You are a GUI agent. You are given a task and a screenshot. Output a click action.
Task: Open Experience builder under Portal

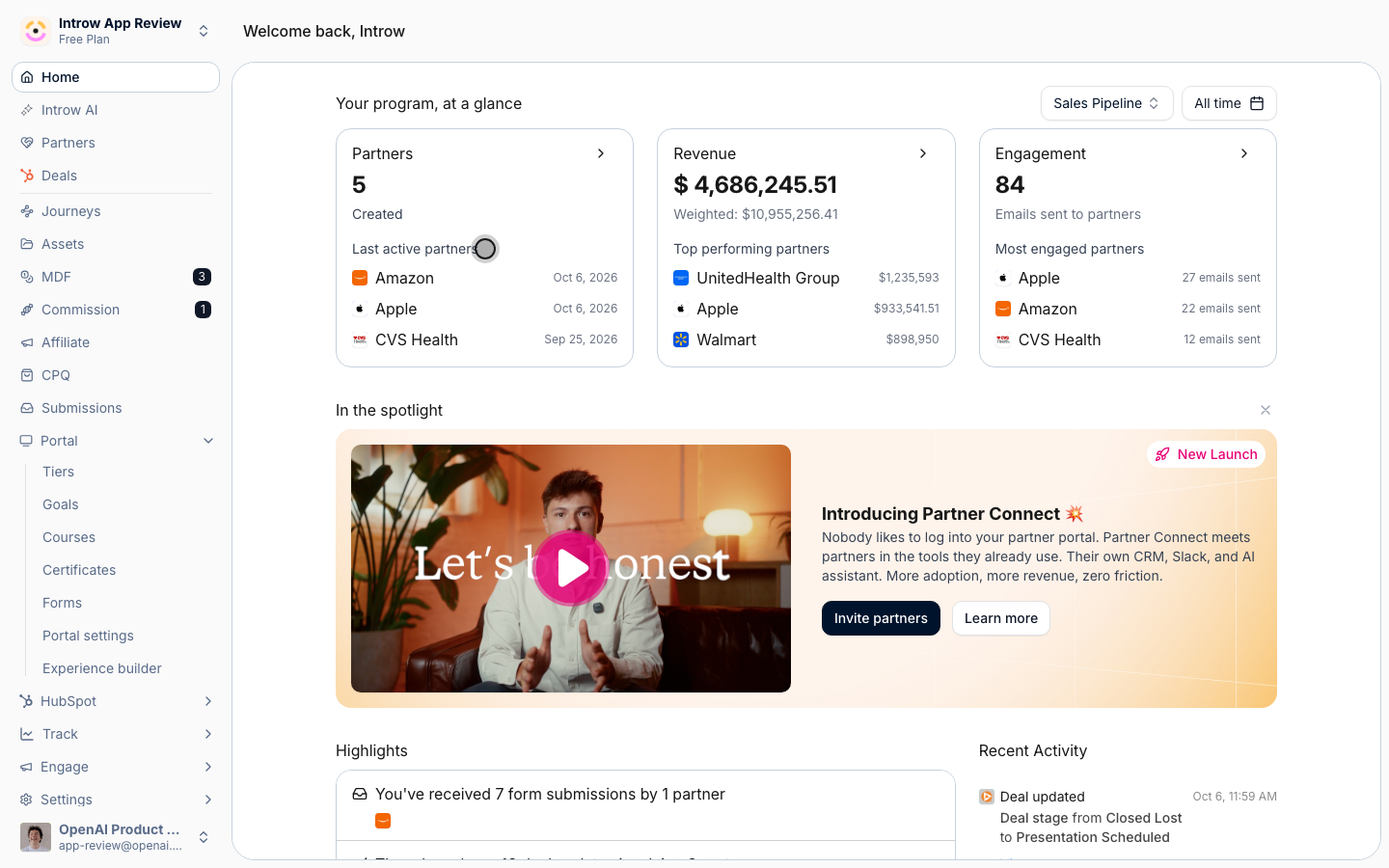102,668
